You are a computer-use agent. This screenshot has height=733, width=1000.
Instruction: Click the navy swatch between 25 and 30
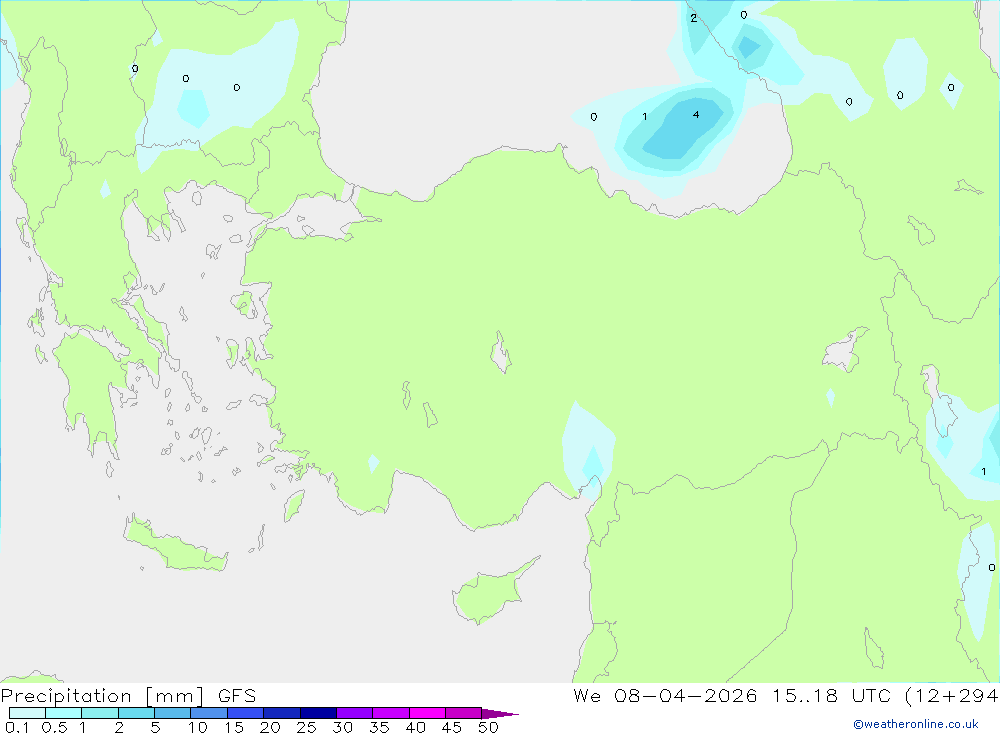coord(318,713)
